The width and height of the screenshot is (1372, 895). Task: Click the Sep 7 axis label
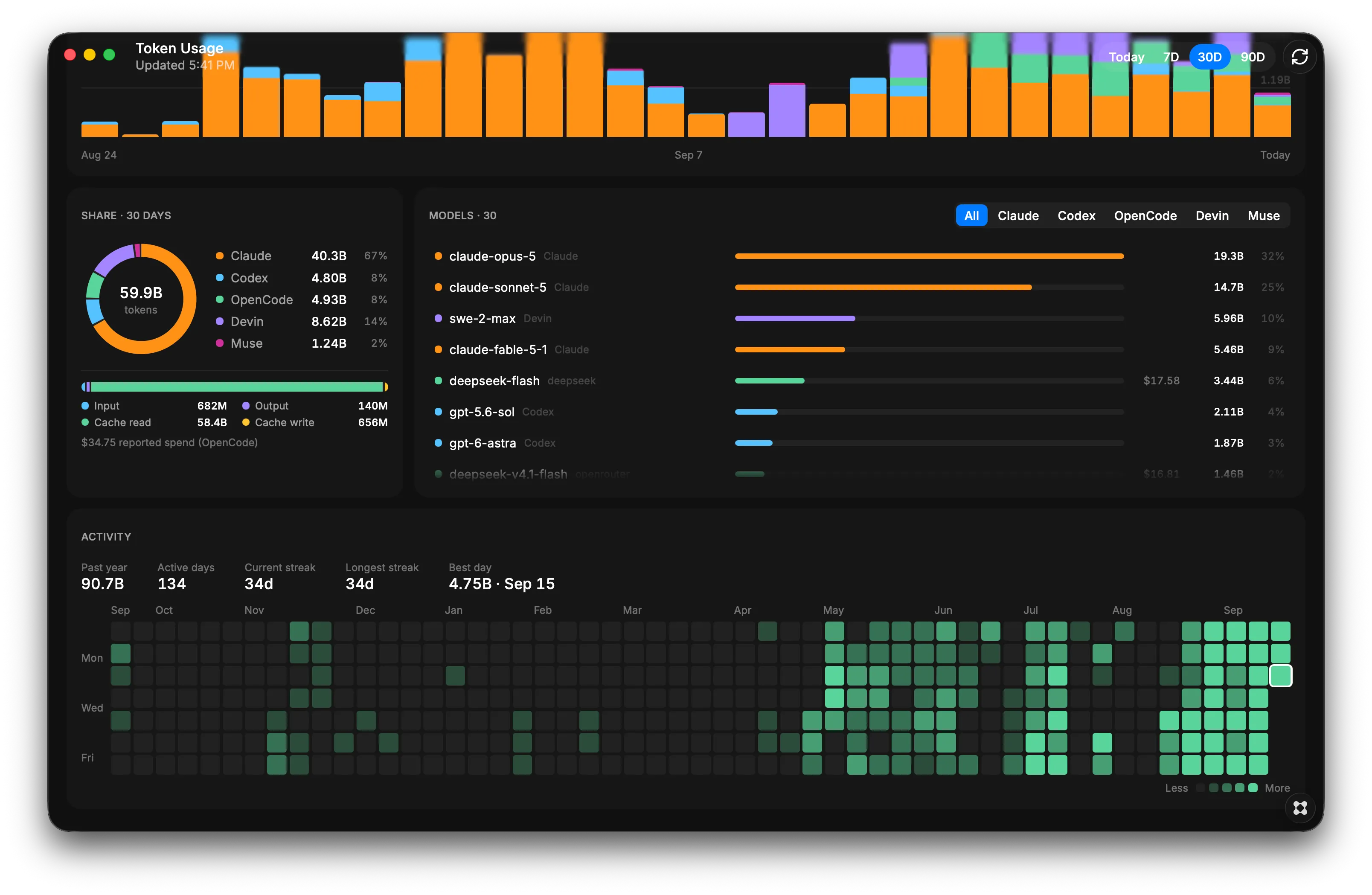(x=688, y=155)
